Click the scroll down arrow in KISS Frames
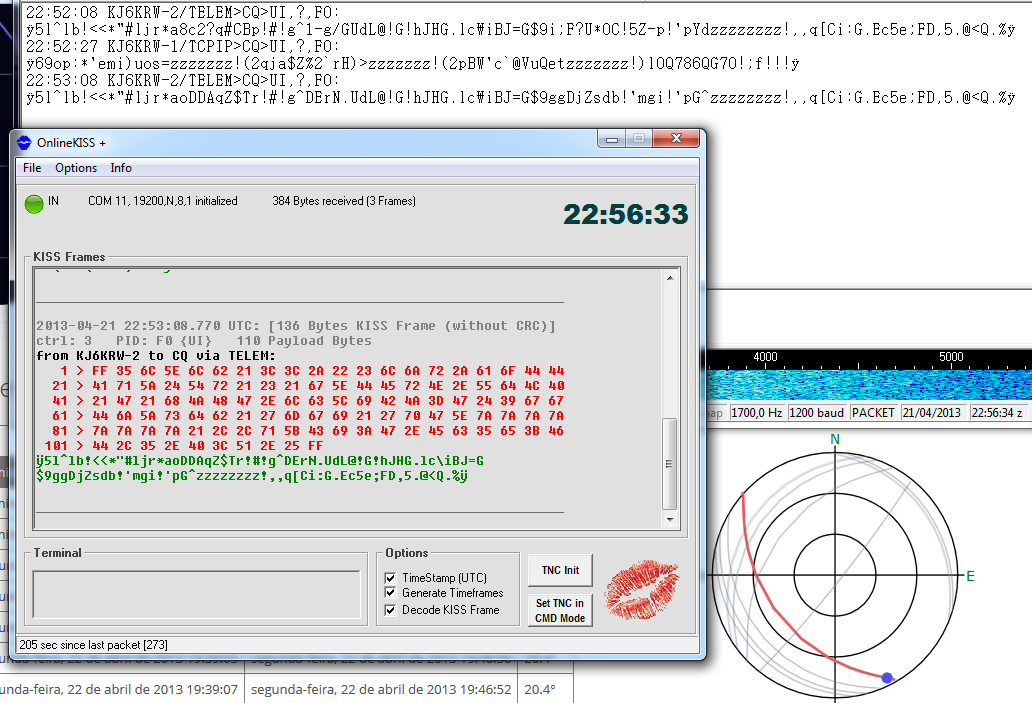The image size is (1032, 703). coord(671,519)
